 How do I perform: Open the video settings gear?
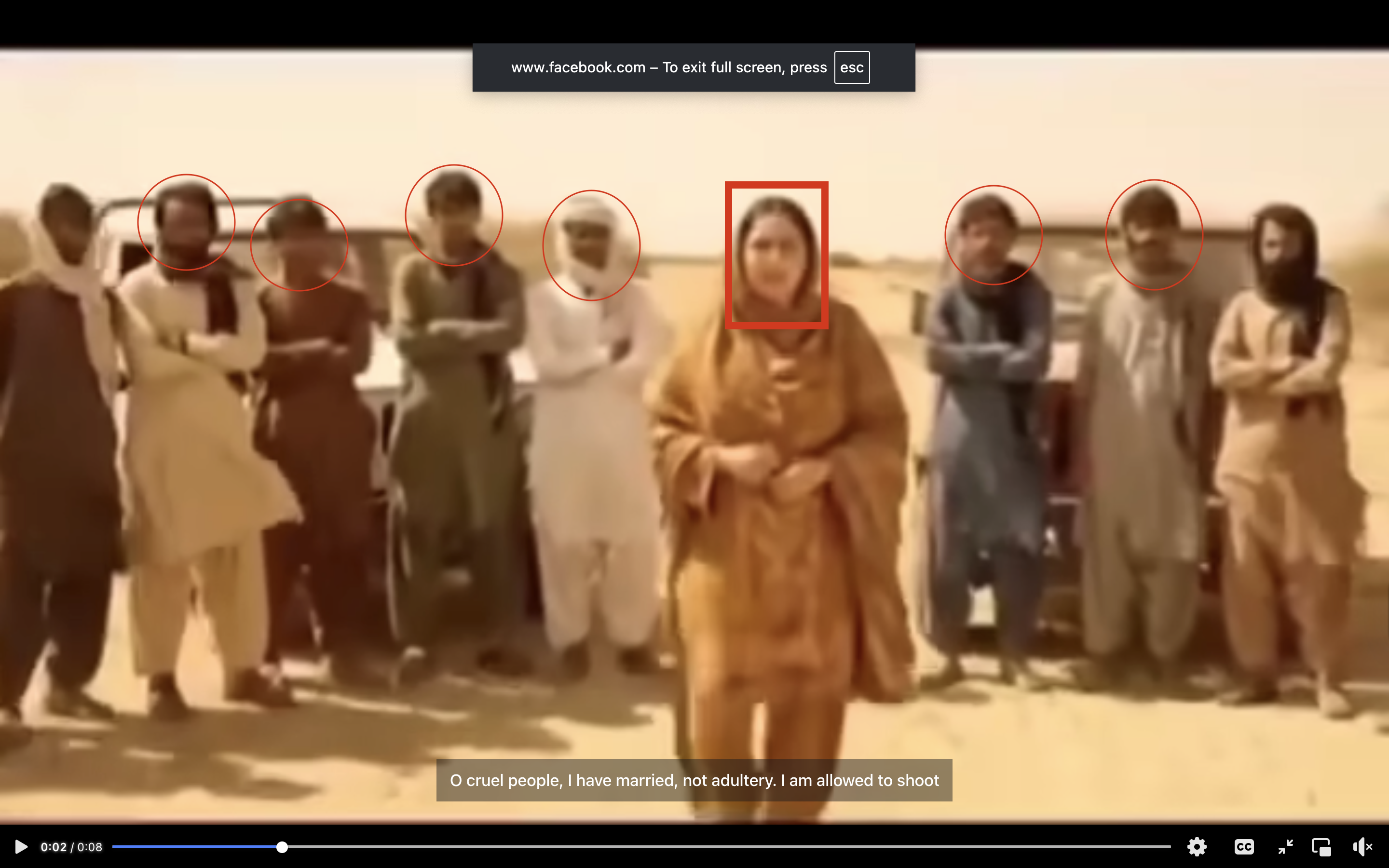coord(1197,847)
